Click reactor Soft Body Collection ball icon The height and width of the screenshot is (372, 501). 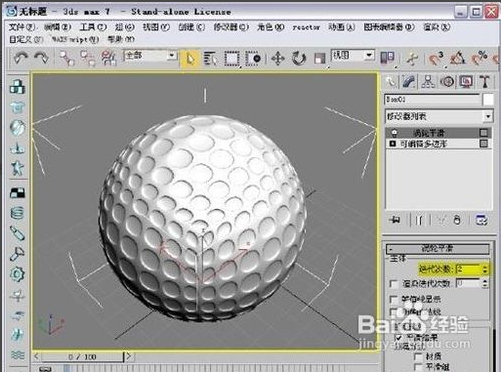pyautogui.click(x=17, y=127)
